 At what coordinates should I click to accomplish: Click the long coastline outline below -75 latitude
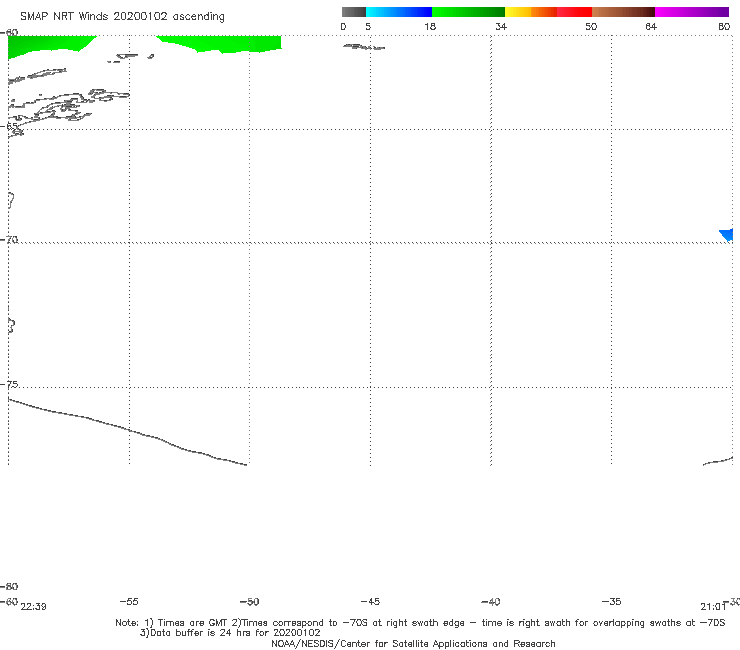pyautogui.click(x=127, y=430)
